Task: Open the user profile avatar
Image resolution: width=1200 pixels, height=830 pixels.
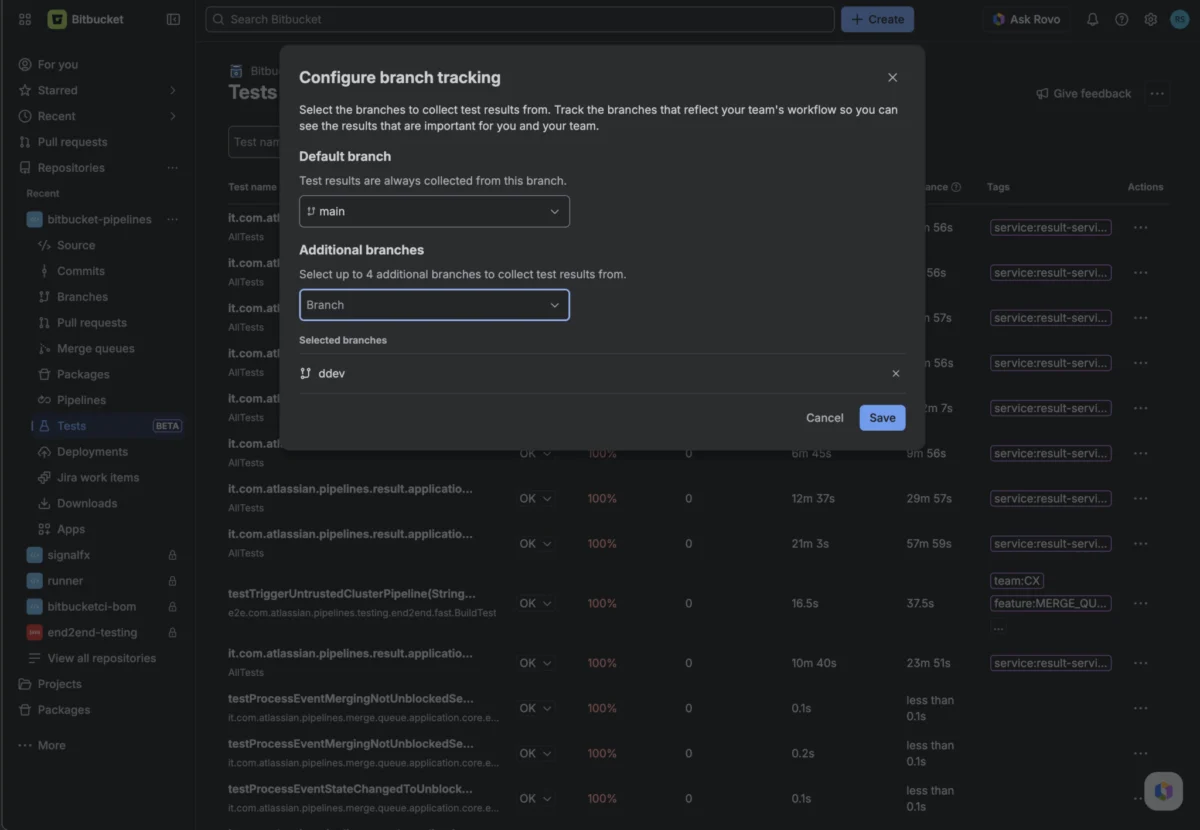Action: click(1179, 19)
